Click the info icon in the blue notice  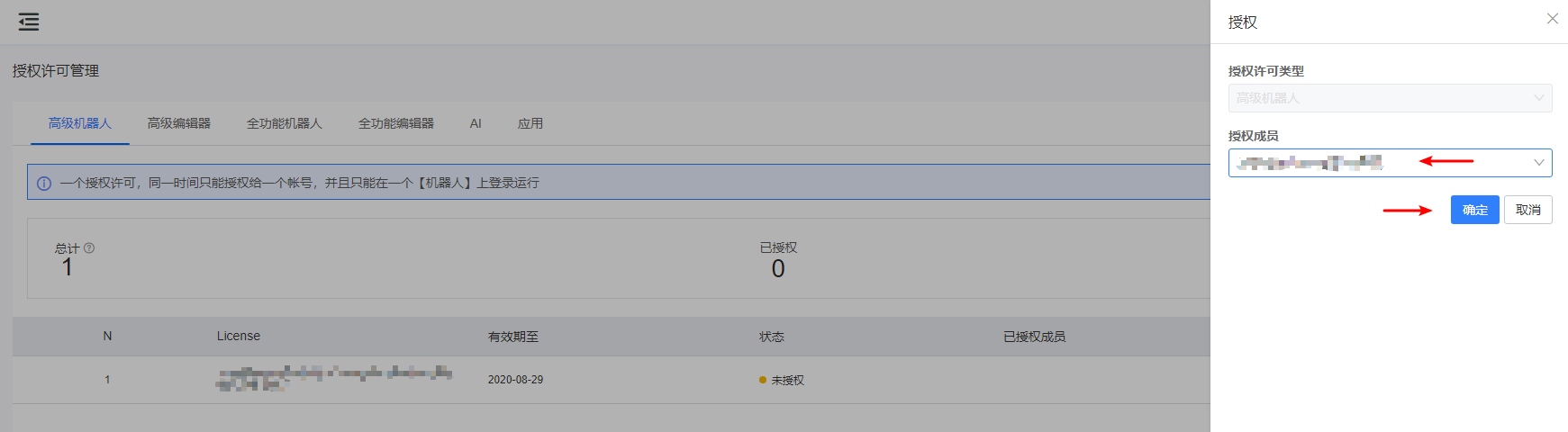[44, 183]
